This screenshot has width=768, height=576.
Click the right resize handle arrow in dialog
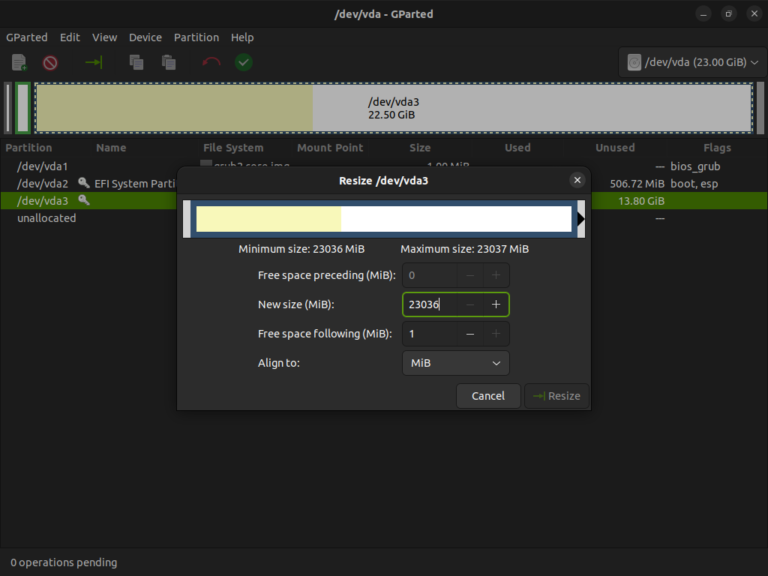581,219
